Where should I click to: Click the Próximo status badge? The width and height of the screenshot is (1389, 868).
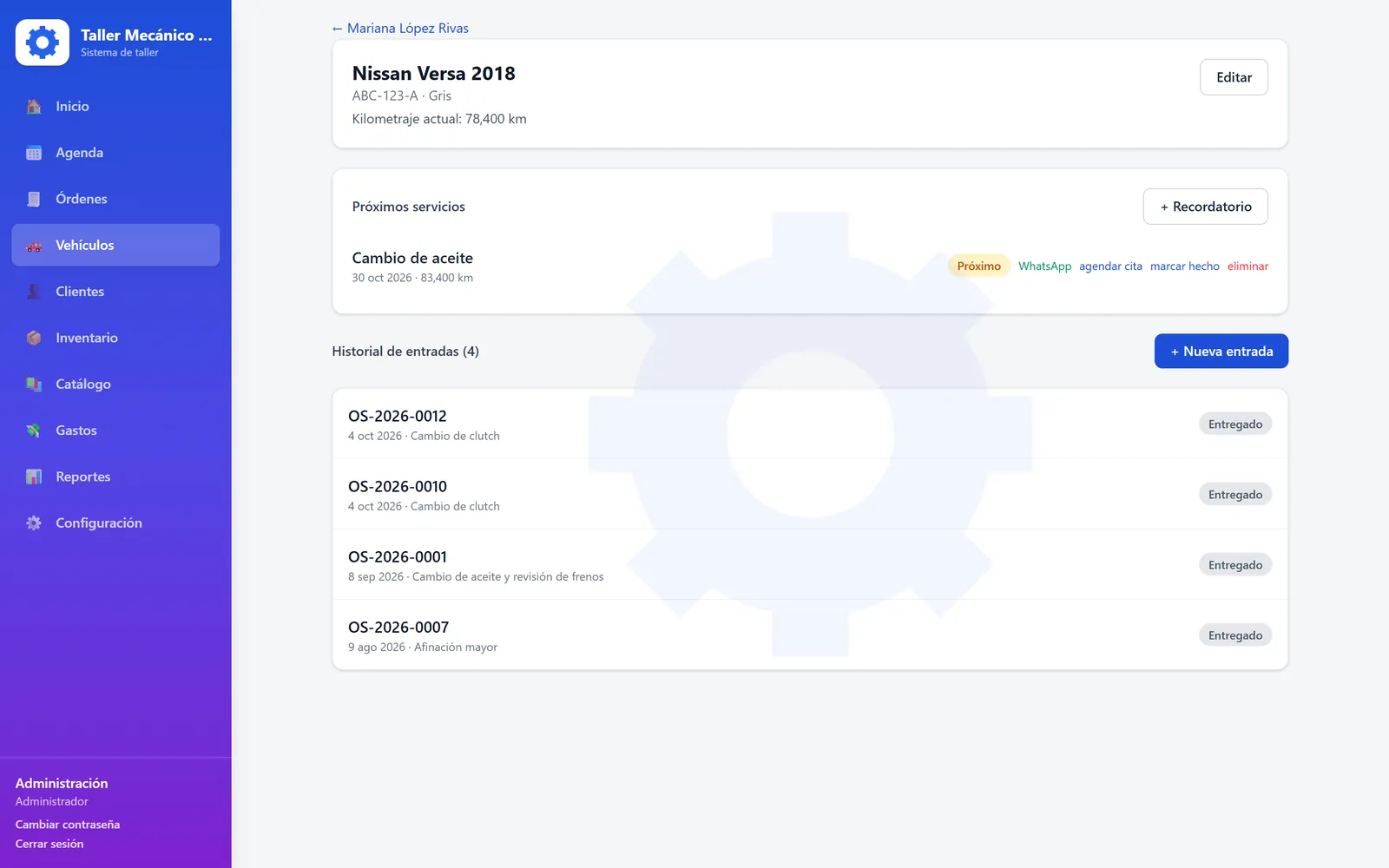(978, 266)
